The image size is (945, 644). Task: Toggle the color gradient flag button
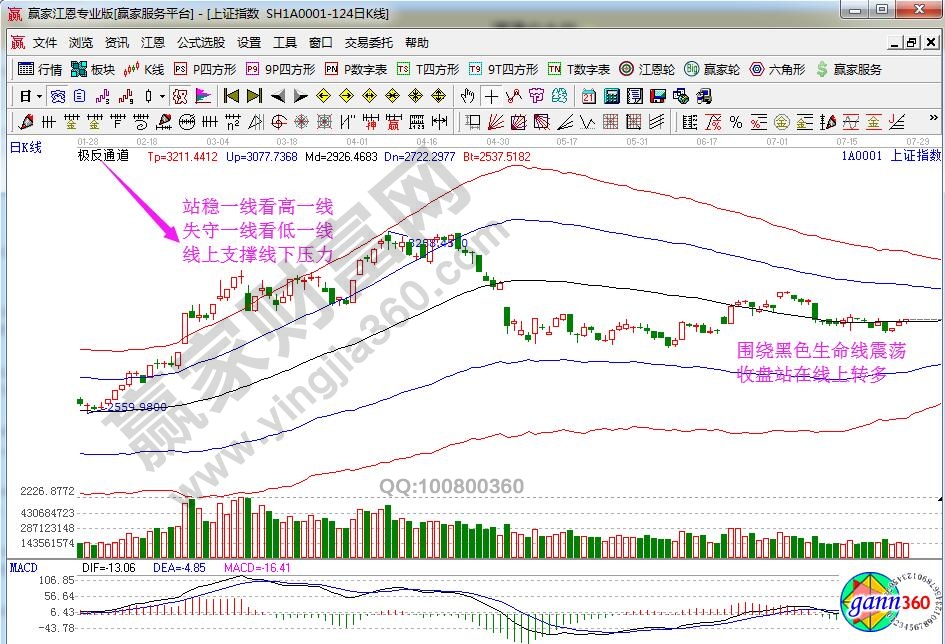point(203,96)
